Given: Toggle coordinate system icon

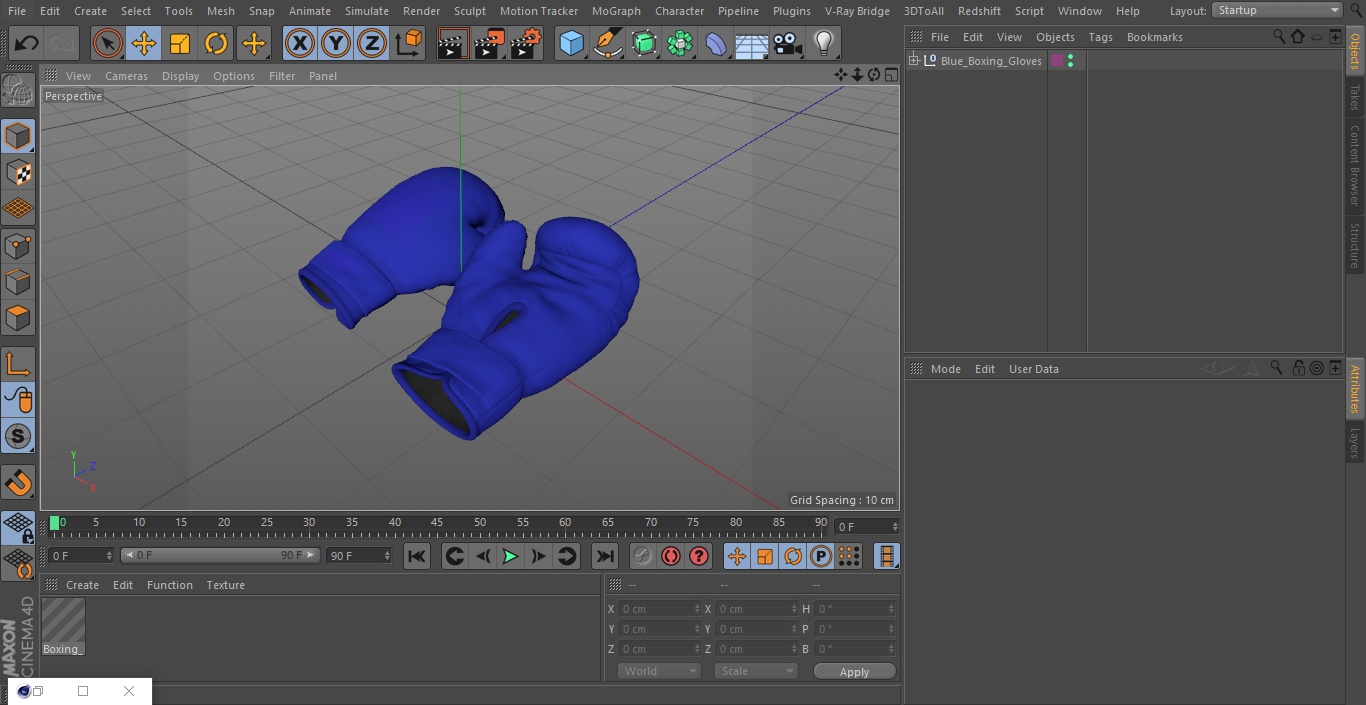Looking at the screenshot, I should tap(409, 43).
